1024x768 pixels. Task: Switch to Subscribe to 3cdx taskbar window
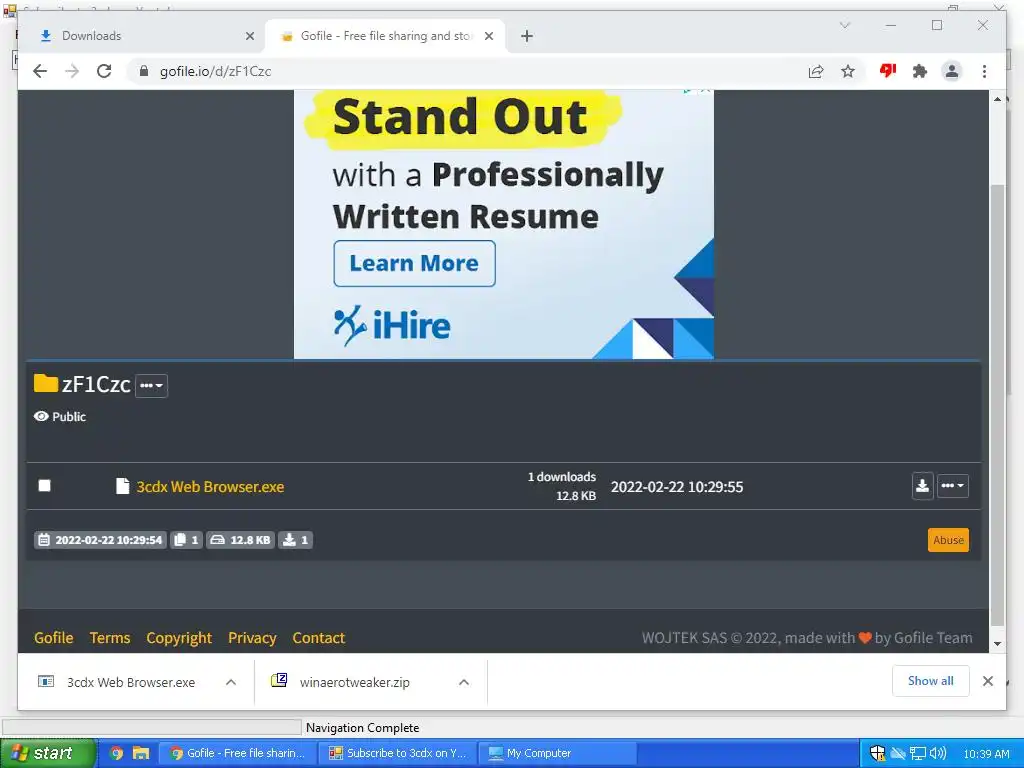point(398,753)
